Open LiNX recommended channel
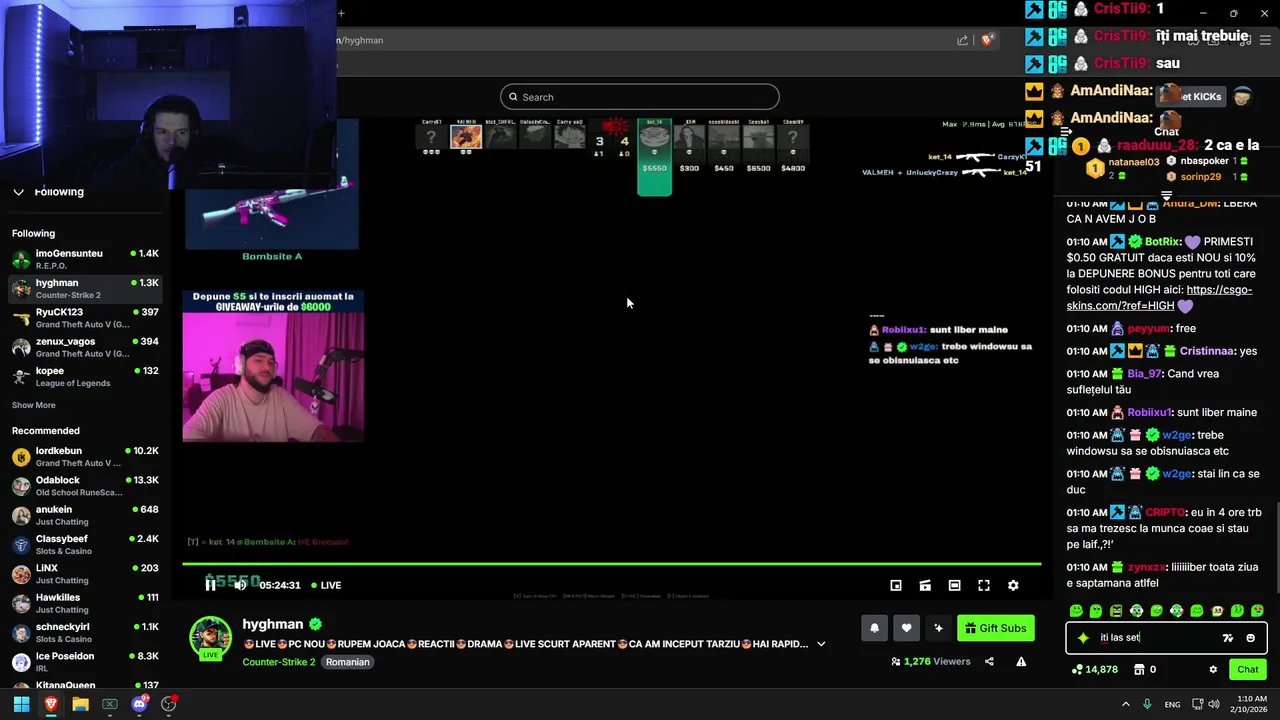The image size is (1280, 720). (x=85, y=574)
